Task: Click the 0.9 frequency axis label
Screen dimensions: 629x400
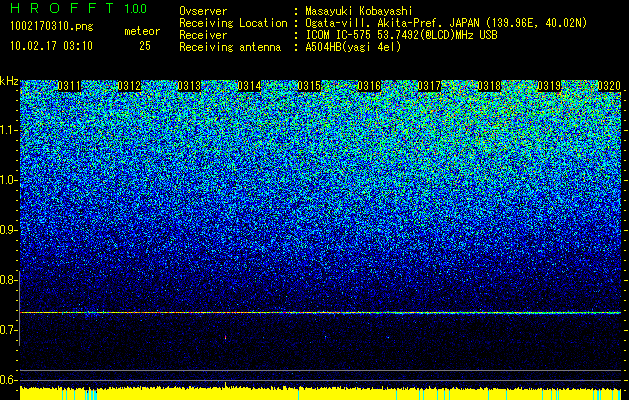Action: 8,230
